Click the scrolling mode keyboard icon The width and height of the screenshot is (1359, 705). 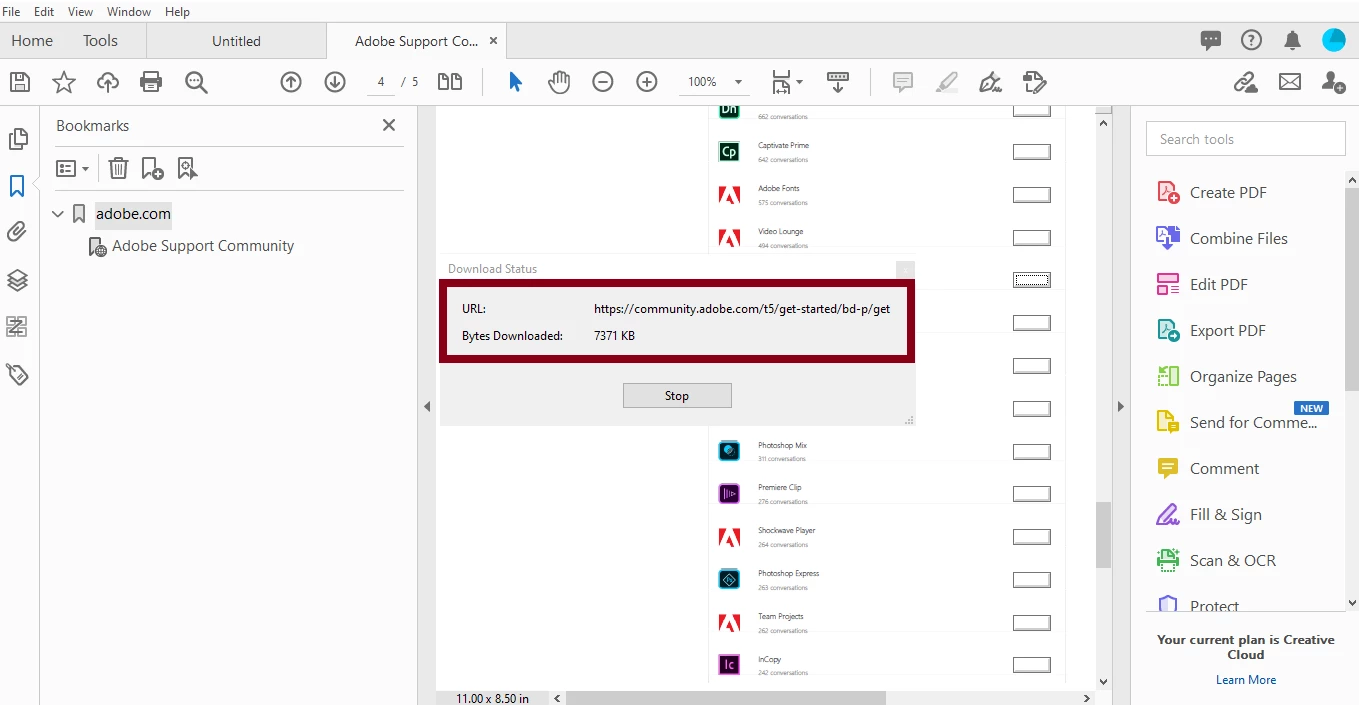pyautogui.click(x=838, y=82)
